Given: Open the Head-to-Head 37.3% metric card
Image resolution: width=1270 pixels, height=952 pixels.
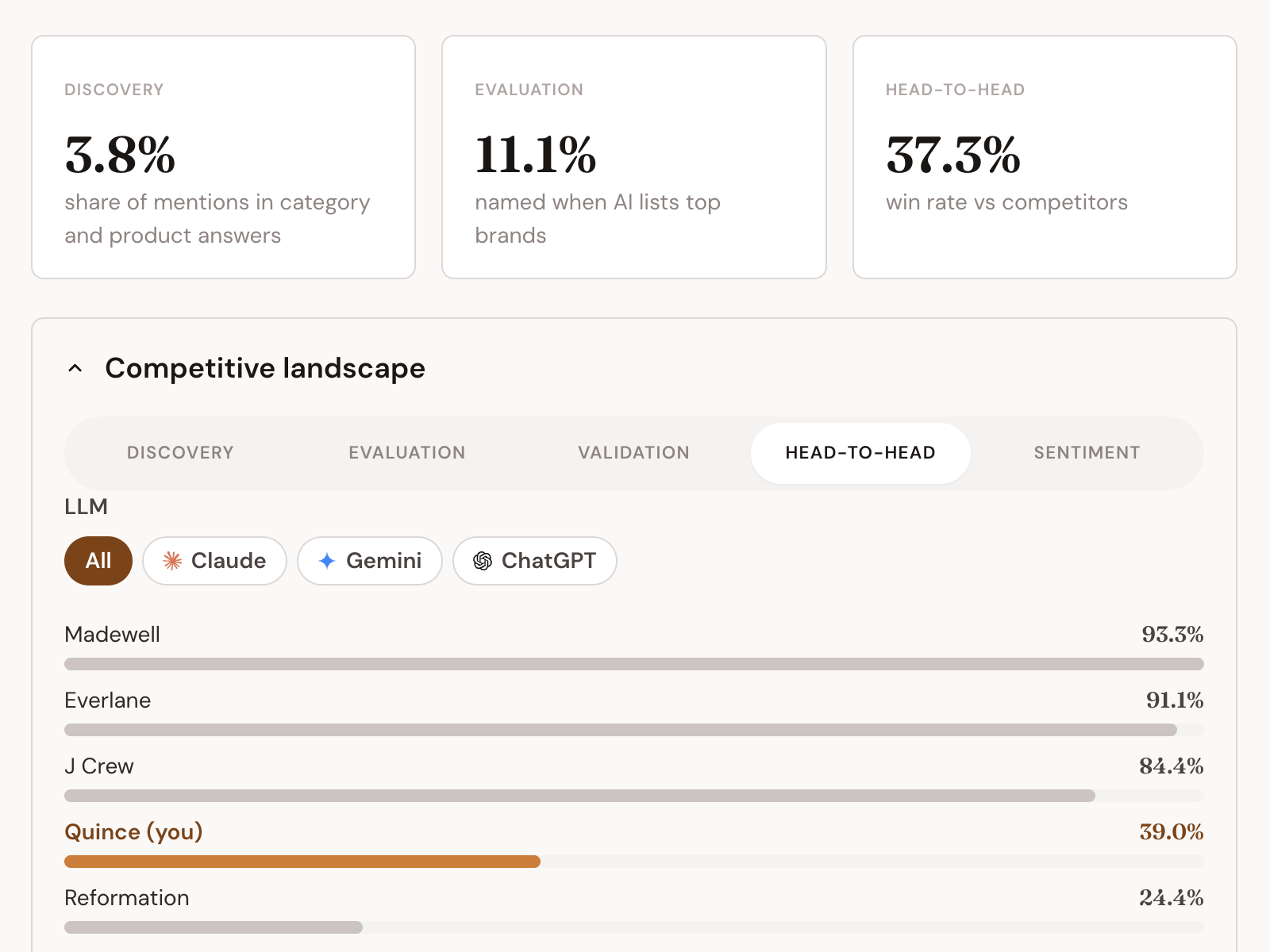Looking at the screenshot, I should click(x=1045, y=157).
